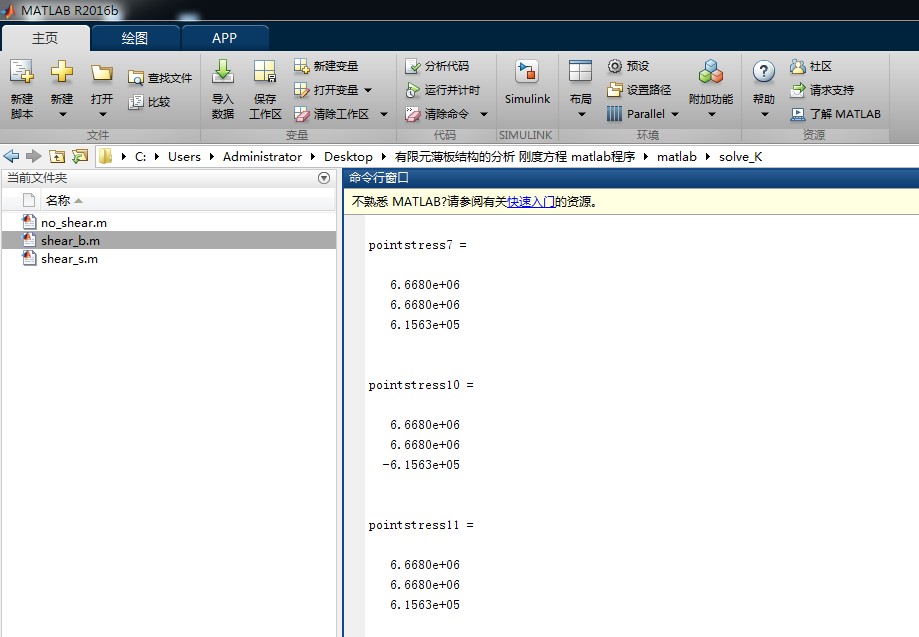Screen dimensions: 919x637
Task: Click Users in the address path
Action: coord(184,156)
